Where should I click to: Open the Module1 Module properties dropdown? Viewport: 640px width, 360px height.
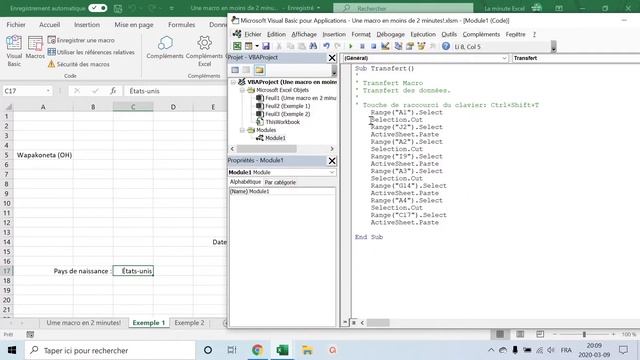(x=331, y=172)
